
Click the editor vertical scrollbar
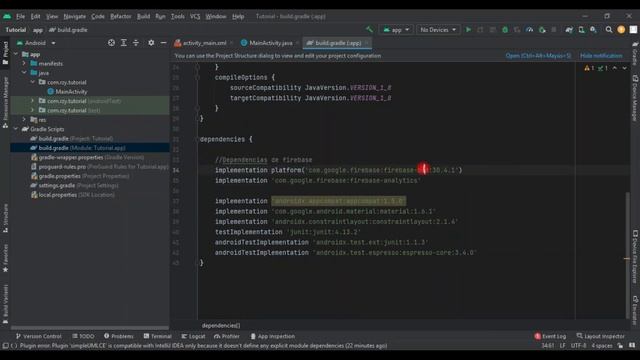click(x=627, y=255)
